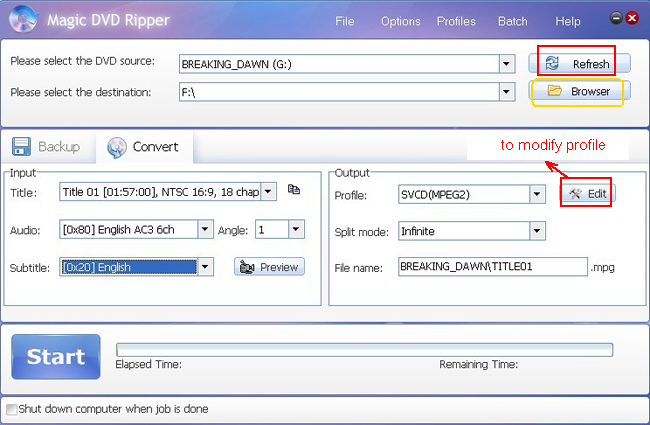Viewport: 650px width, 425px height.
Task: Open the Split mode dropdown arrow
Action: [x=537, y=231]
